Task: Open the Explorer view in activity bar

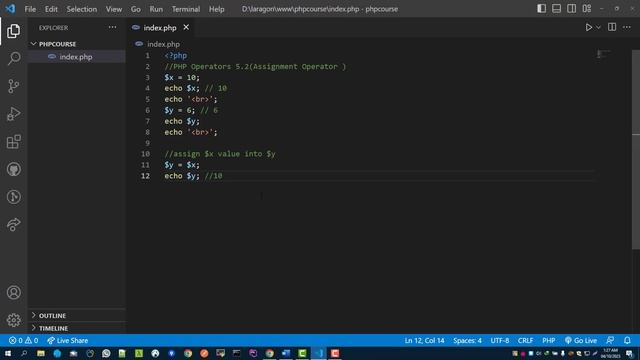Action: point(13,31)
